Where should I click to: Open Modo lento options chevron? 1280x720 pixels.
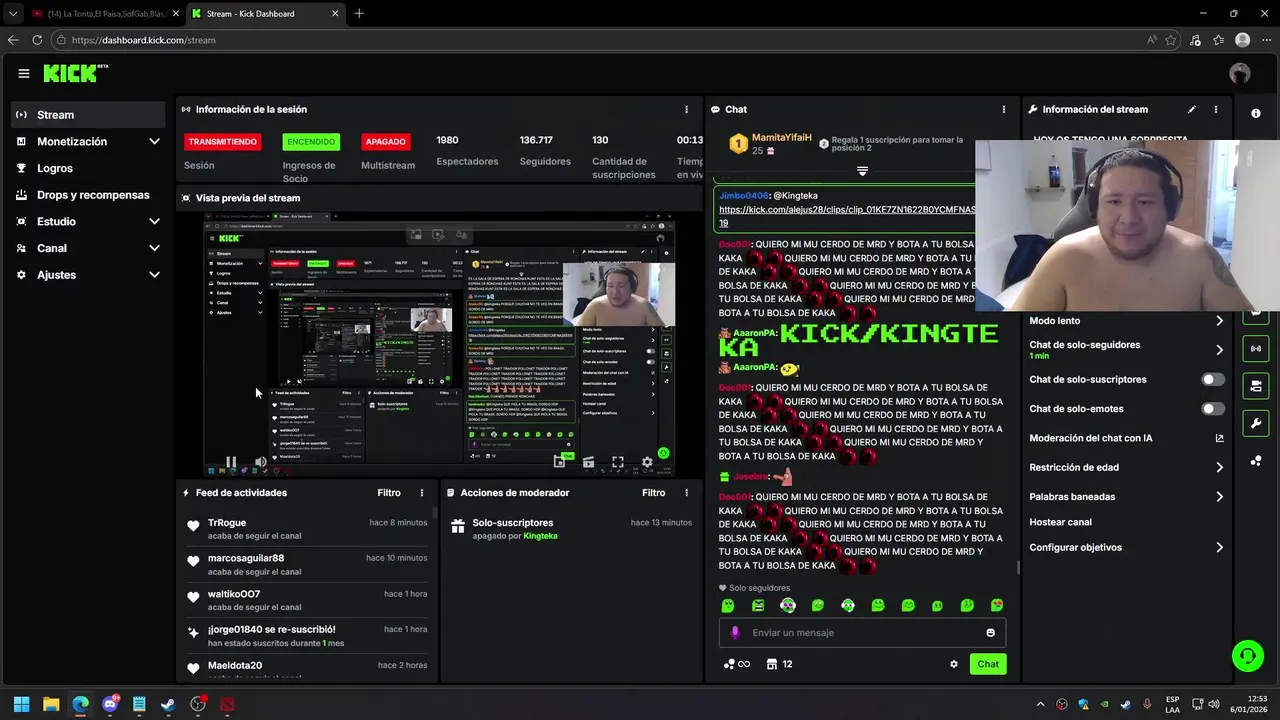(1219, 321)
